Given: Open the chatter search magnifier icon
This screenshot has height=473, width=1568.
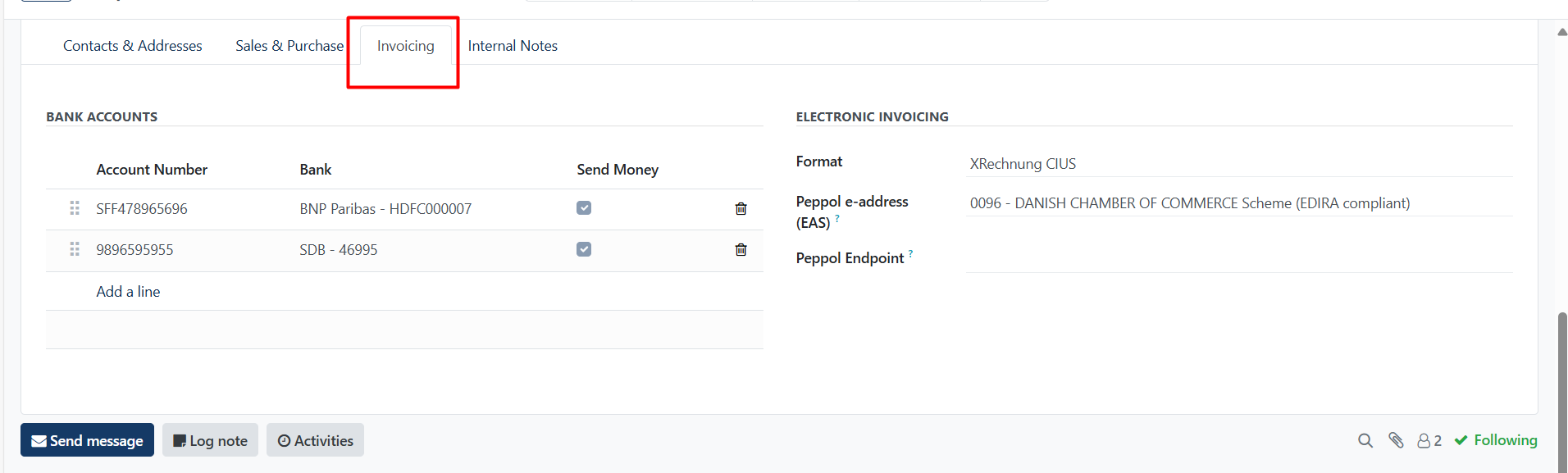Looking at the screenshot, I should coord(1365,441).
